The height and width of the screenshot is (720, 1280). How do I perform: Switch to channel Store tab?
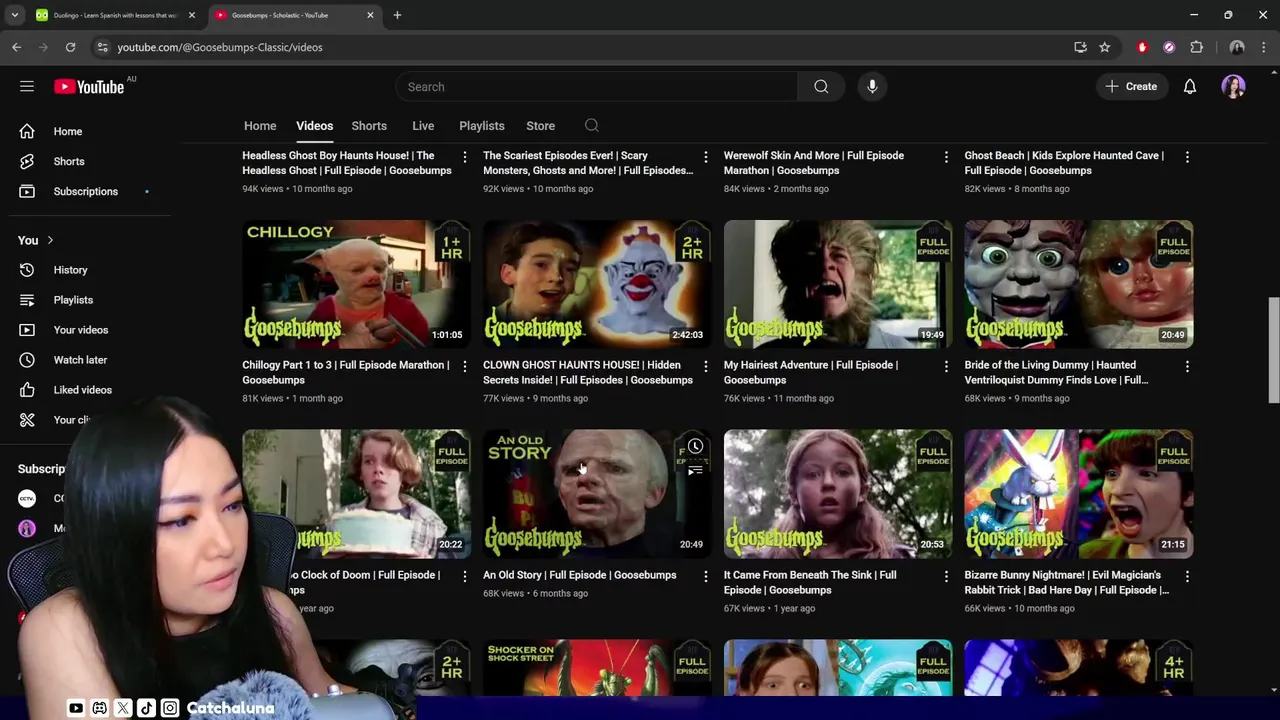coord(540,126)
